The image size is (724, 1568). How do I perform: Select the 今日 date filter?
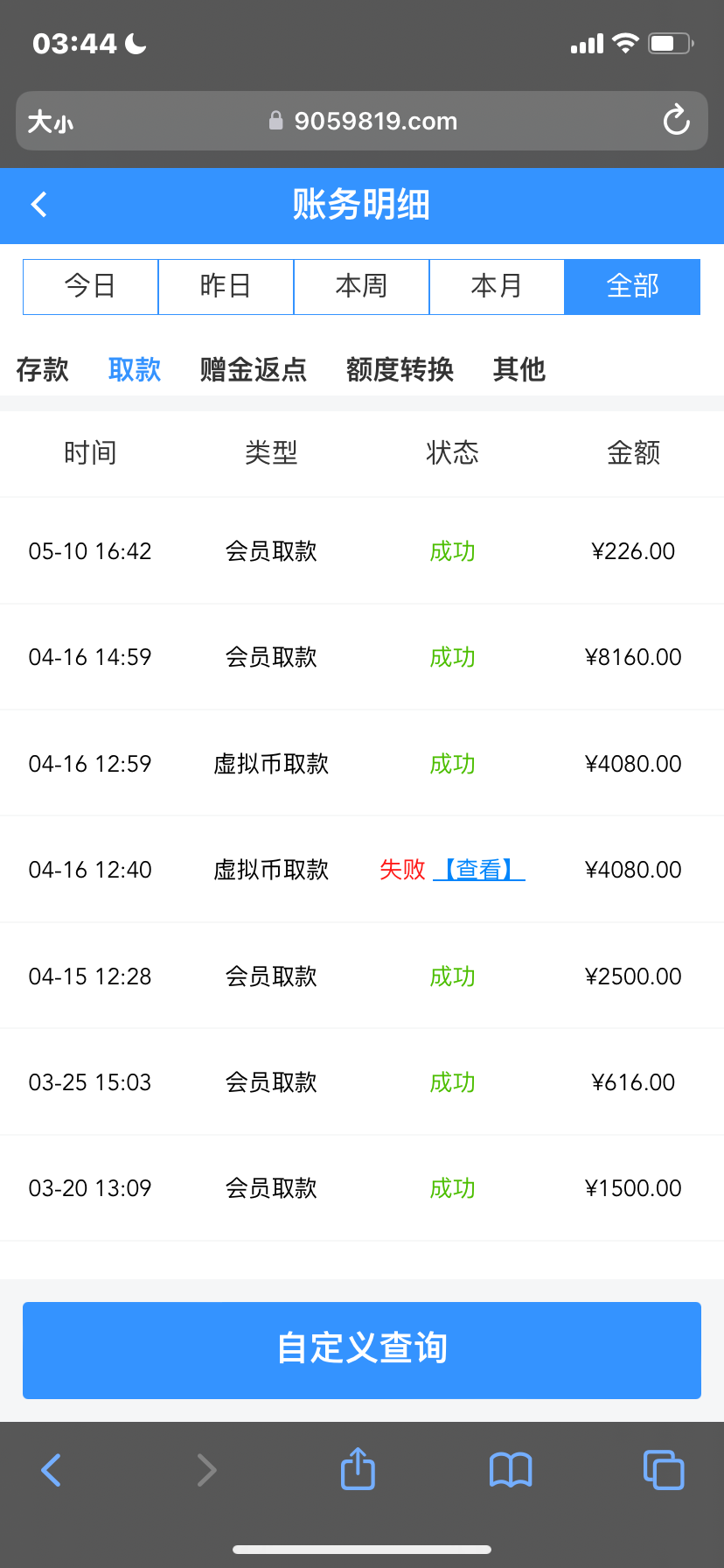(x=90, y=286)
